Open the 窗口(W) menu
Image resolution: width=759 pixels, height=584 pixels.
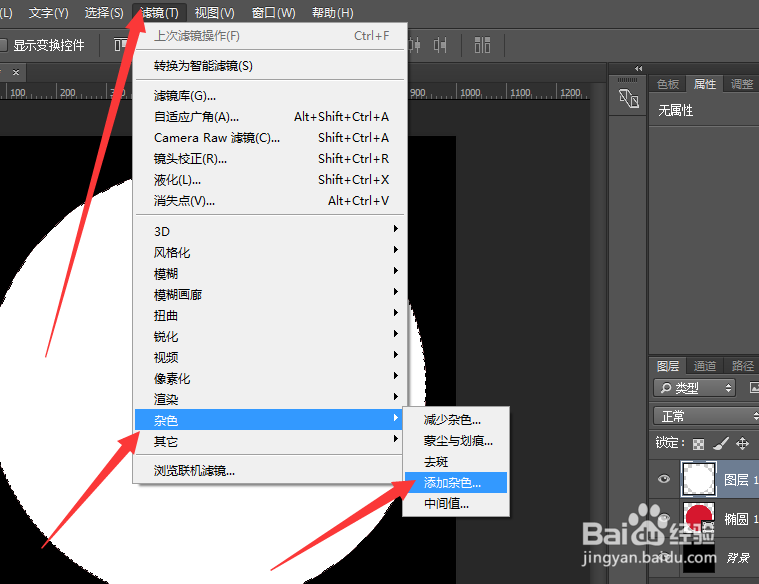point(273,13)
